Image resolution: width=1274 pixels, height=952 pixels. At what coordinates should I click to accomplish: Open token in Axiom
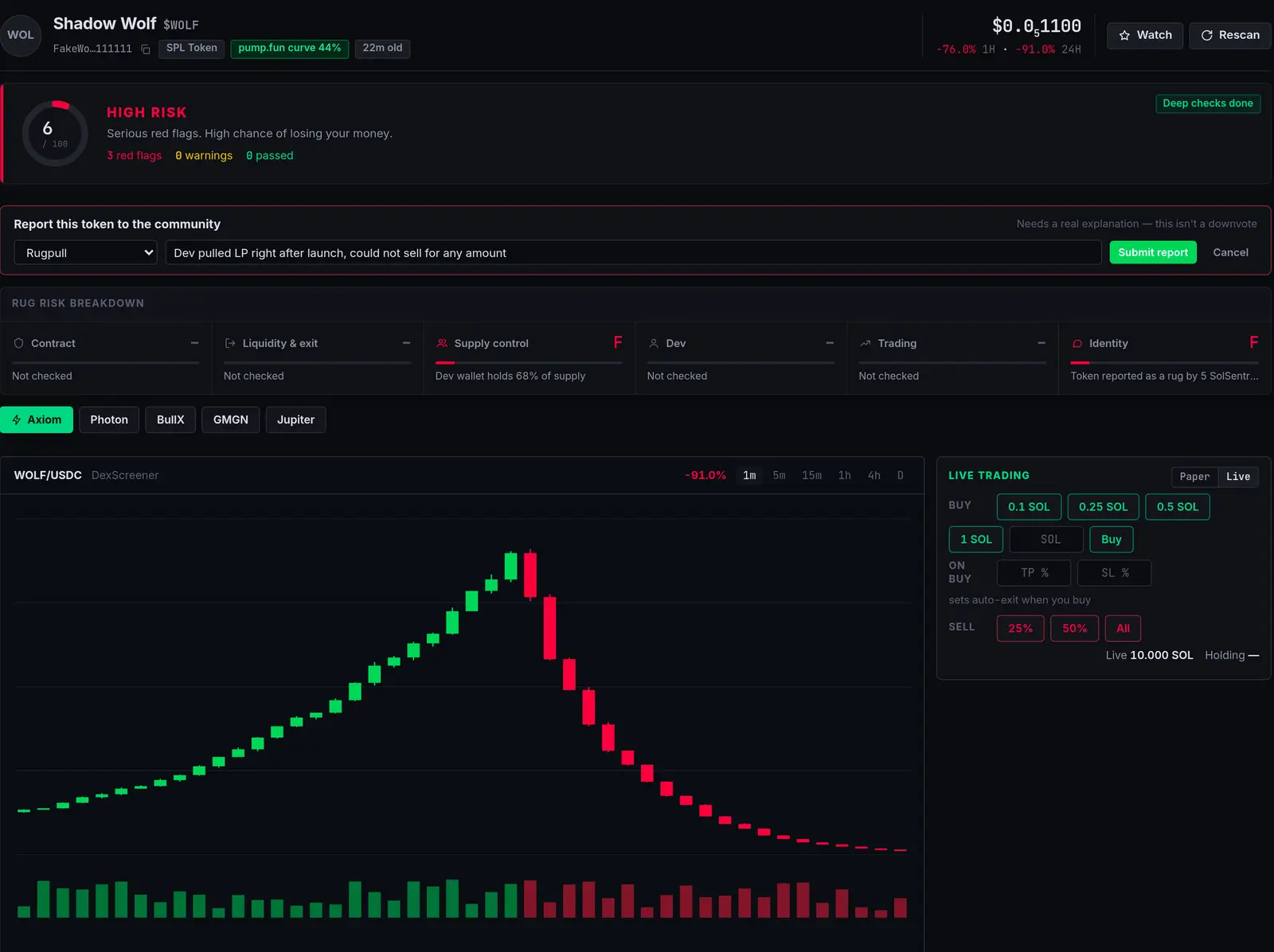[x=37, y=419]
